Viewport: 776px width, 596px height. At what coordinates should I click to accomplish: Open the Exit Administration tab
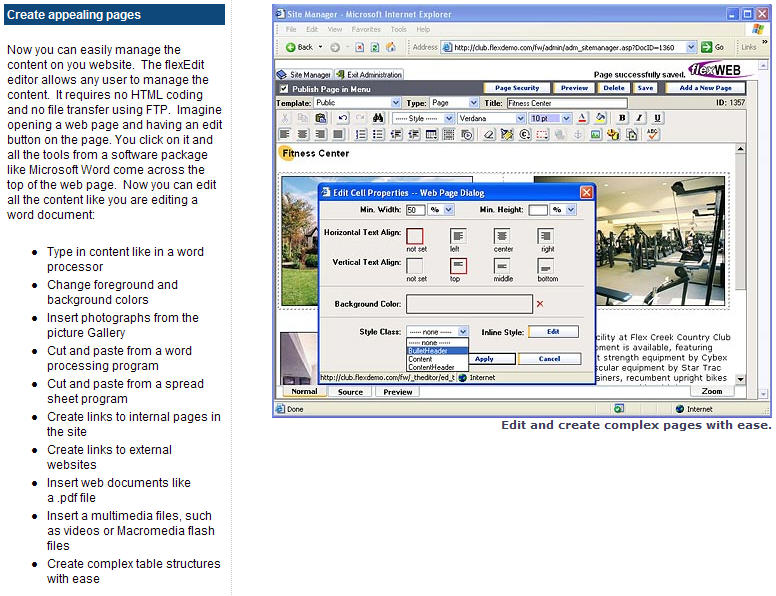tap(369, 74)
